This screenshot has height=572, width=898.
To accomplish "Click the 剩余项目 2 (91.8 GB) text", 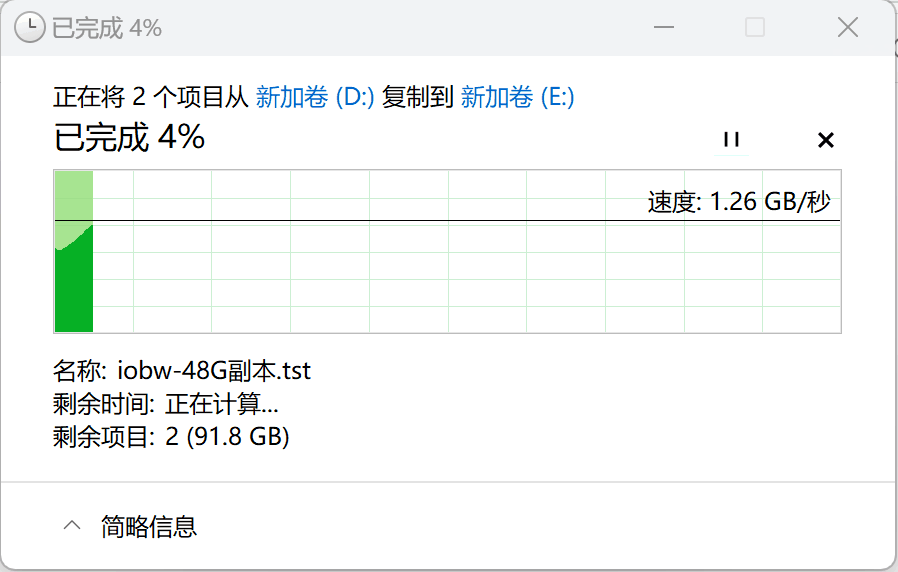I will pyautogui.click(x=171, y=437).
